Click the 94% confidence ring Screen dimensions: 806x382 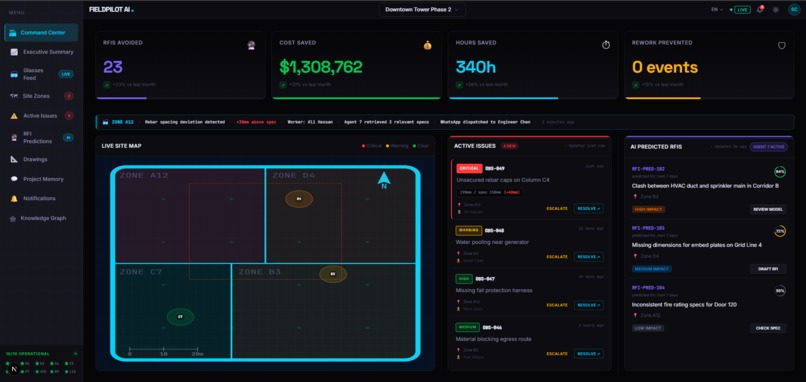point(780,172)
